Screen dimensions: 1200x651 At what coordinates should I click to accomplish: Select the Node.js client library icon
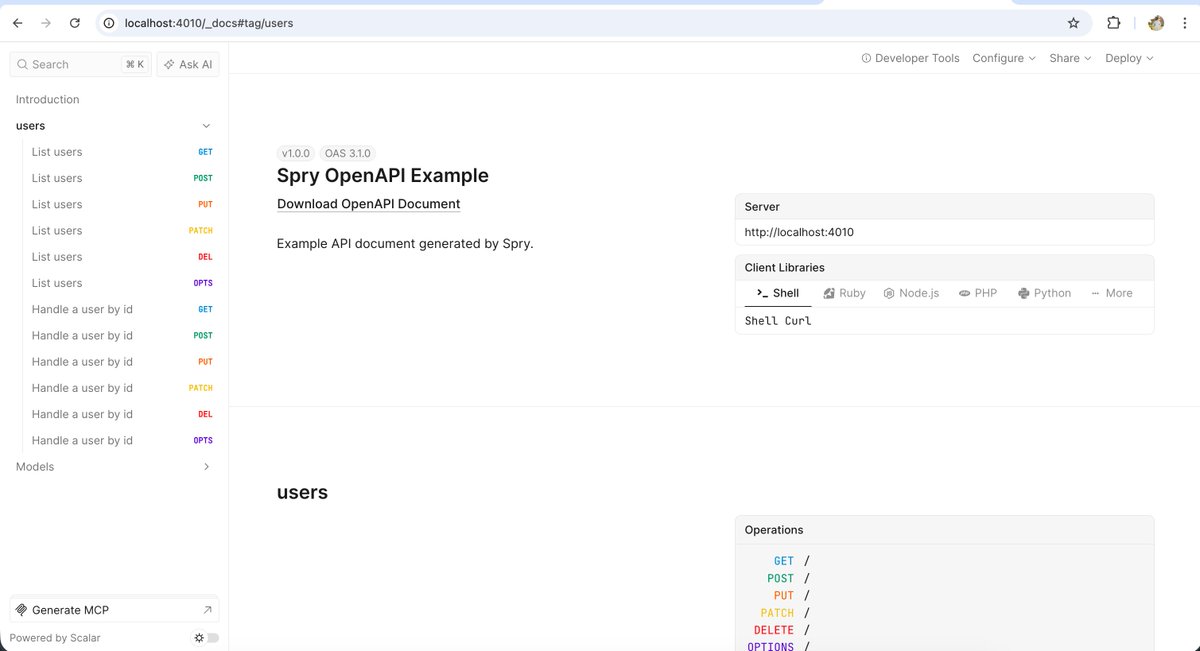point(889,293)
